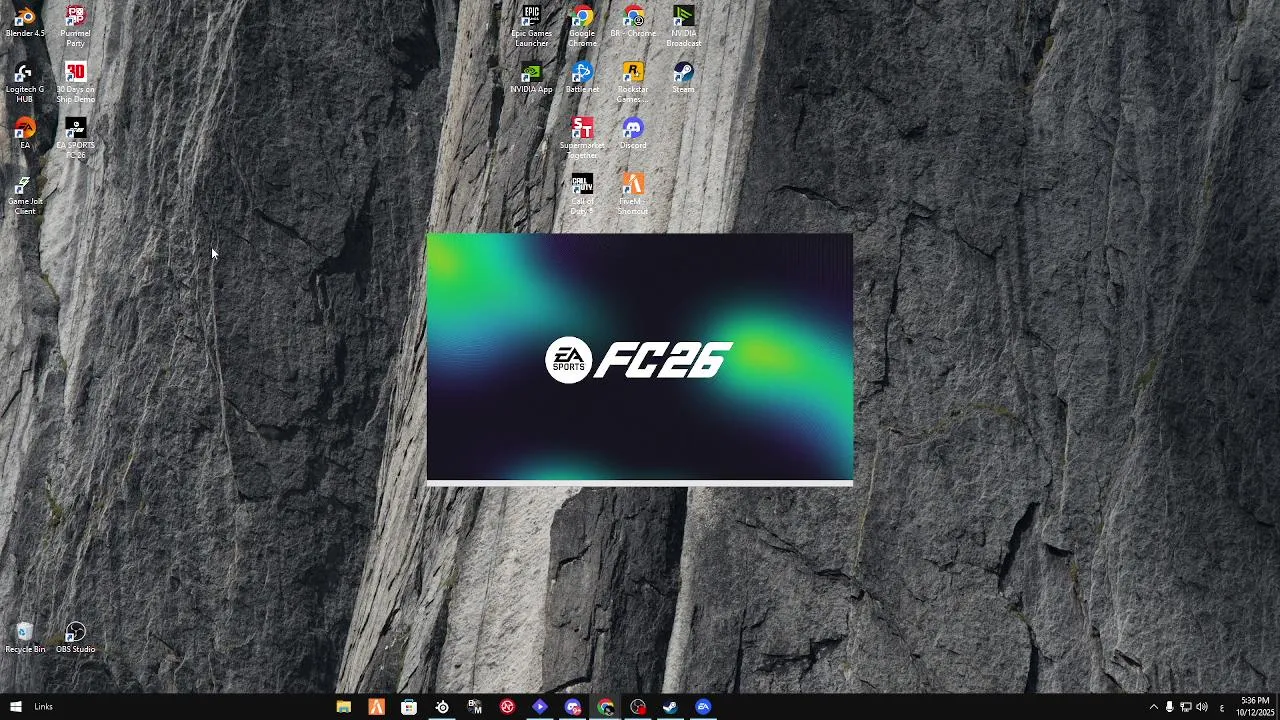The width and height of the screenshot is (1280, 720).
Task: Switch to the EA app in taskbar
Action: click(x=703, y=707)
